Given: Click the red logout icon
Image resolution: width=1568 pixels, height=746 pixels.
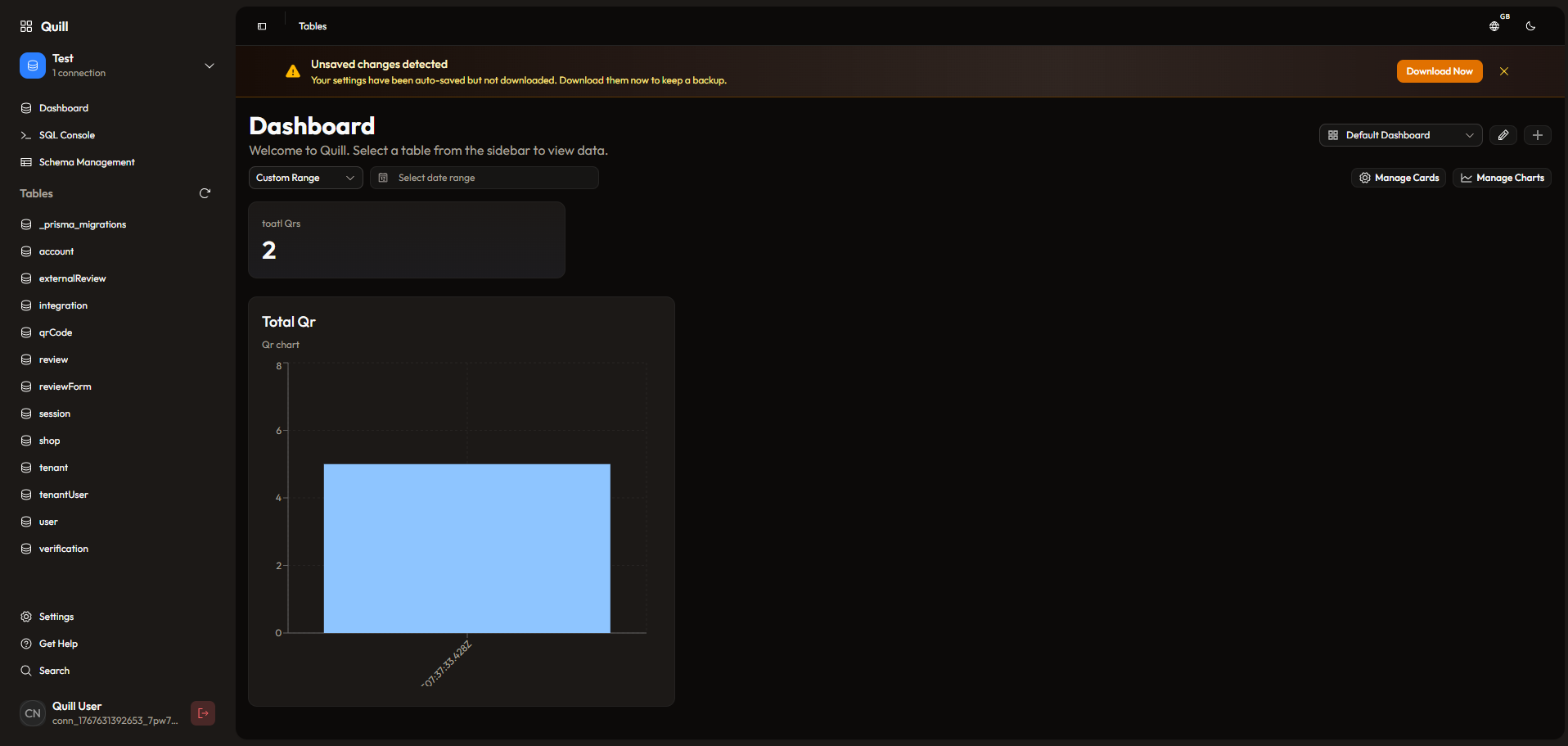Looking at the screenshot, I should 203,713.
